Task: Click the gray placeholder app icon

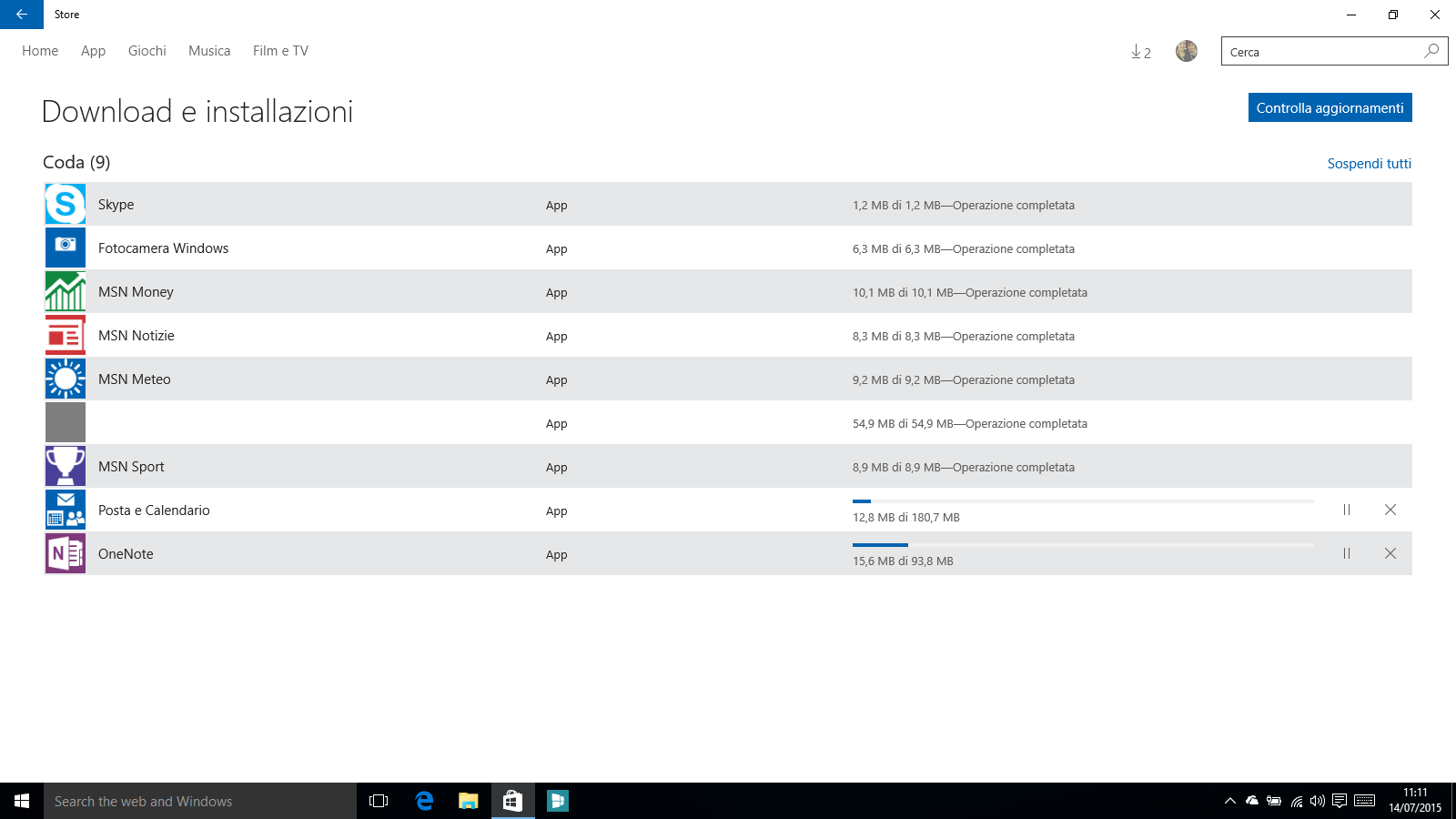Action: 66,422
